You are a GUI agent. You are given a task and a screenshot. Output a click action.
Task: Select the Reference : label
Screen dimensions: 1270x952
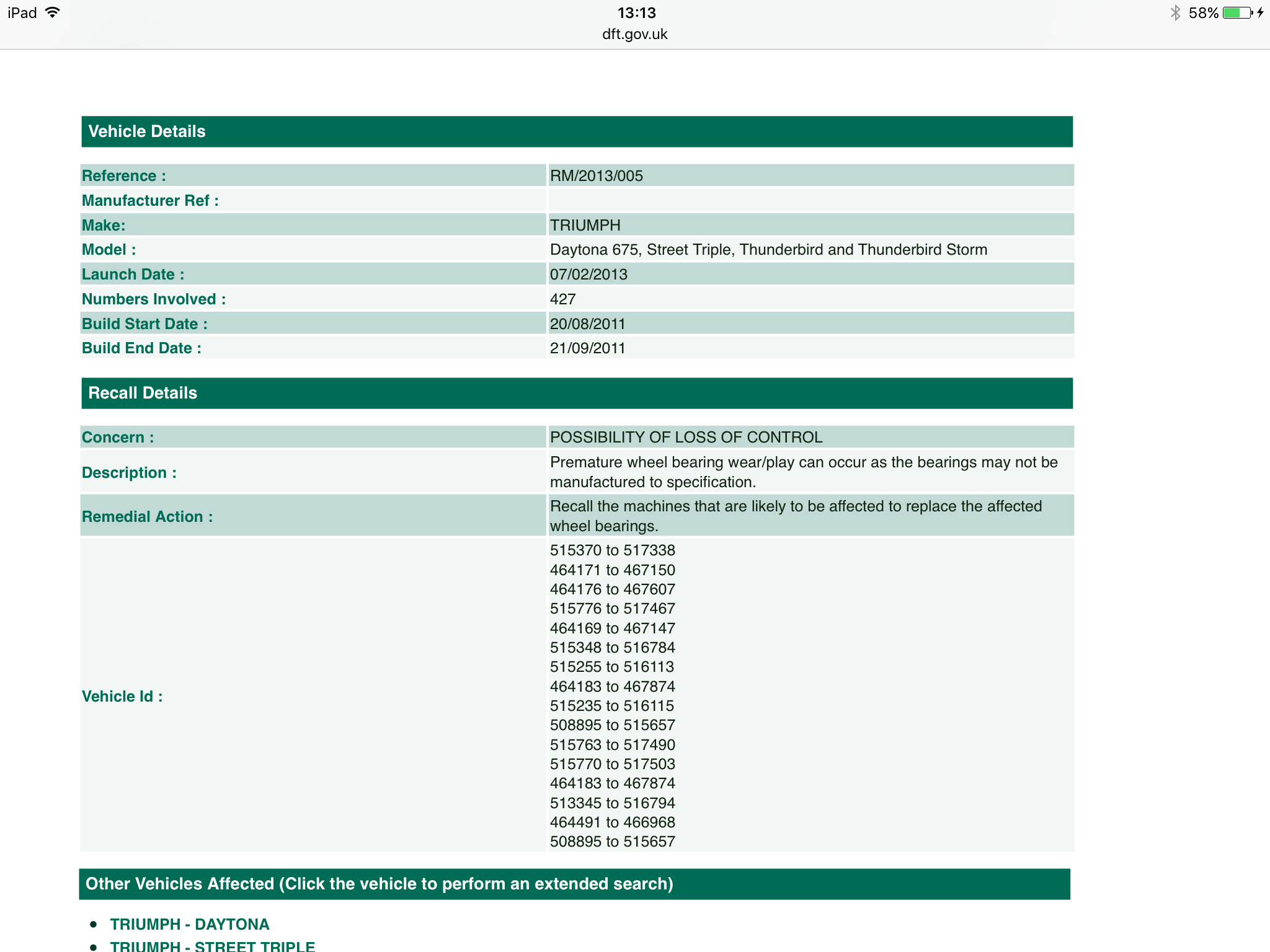point(124,176)
